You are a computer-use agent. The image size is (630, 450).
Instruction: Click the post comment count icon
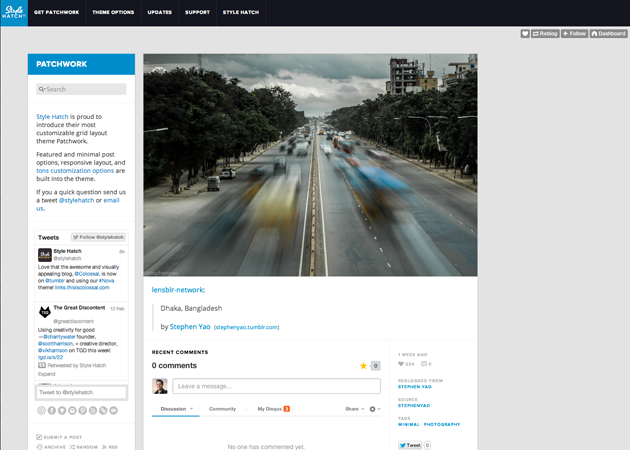tap(425, 364)
